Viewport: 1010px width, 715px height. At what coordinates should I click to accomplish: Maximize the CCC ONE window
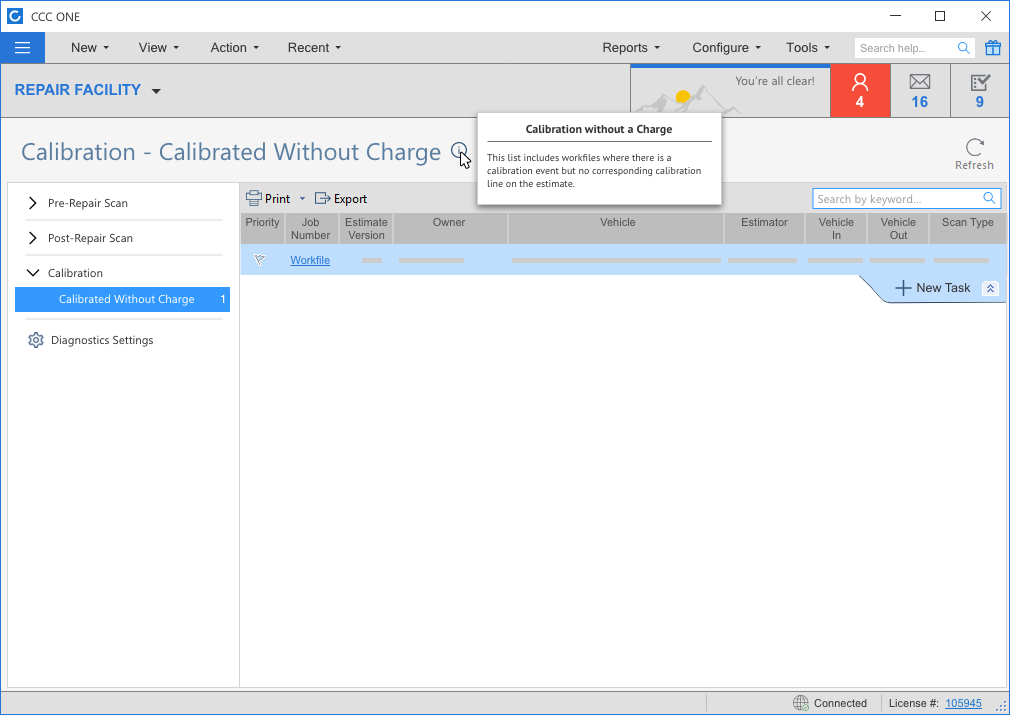tap(940, 16)
